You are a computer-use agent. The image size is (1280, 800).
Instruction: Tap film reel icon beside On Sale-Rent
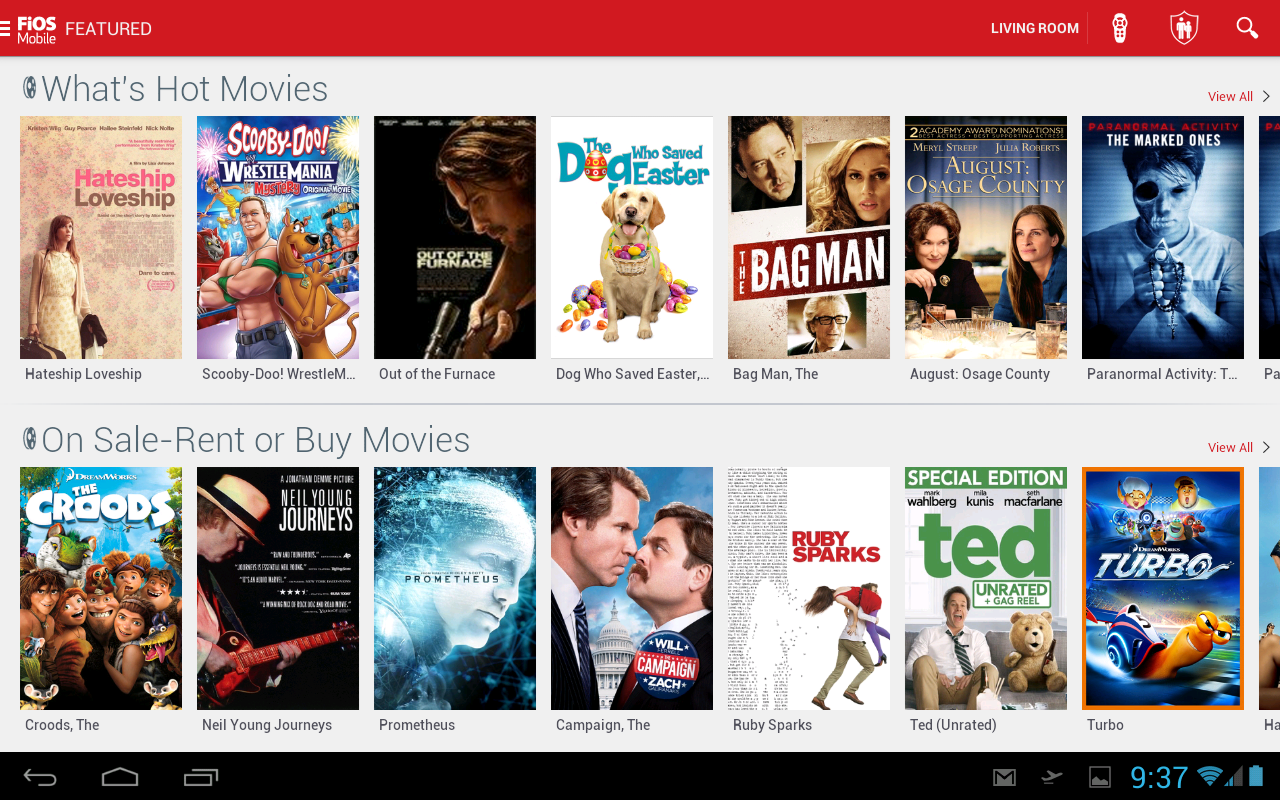pos(30,439)
